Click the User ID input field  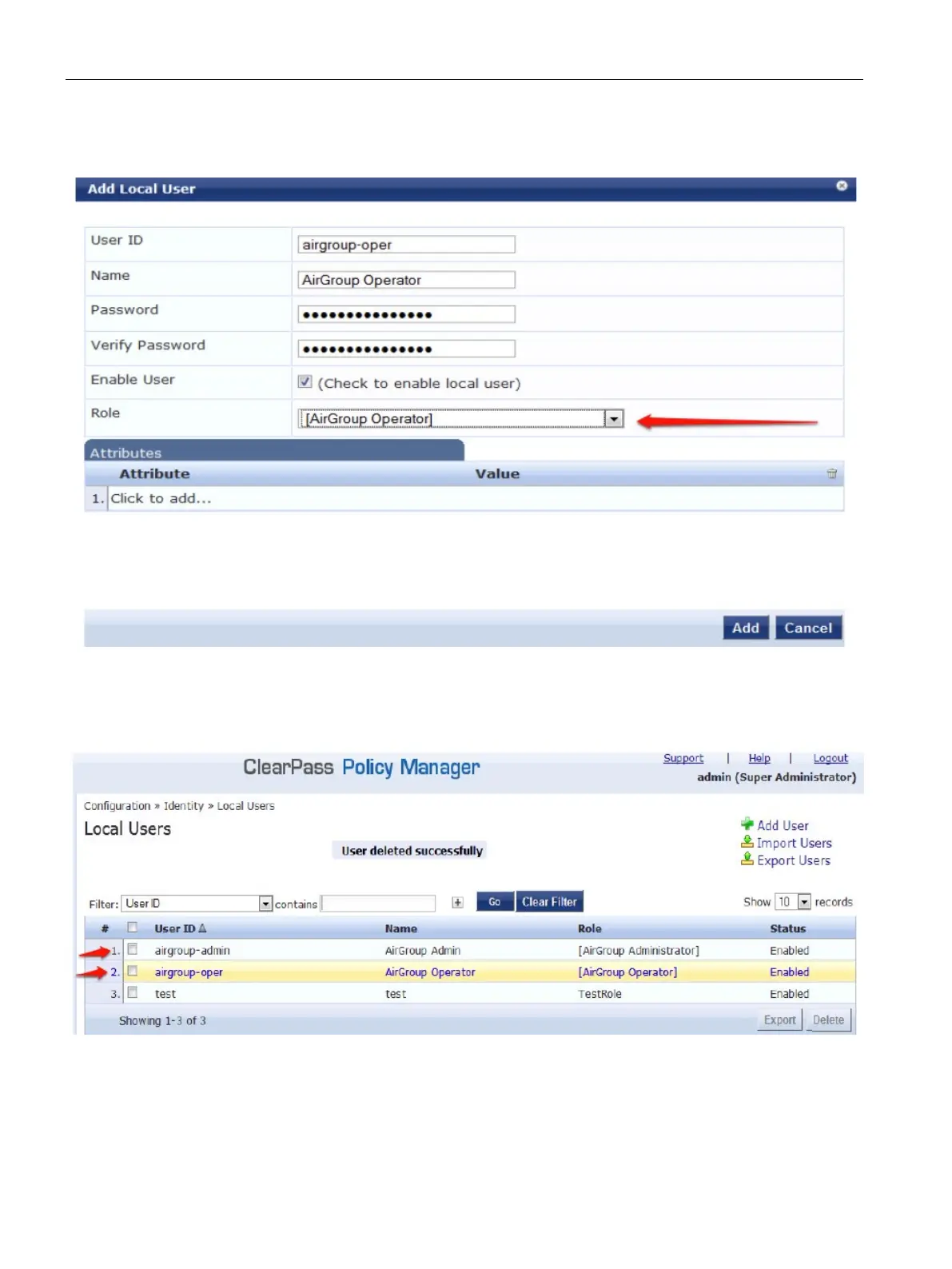click(406, 245)
